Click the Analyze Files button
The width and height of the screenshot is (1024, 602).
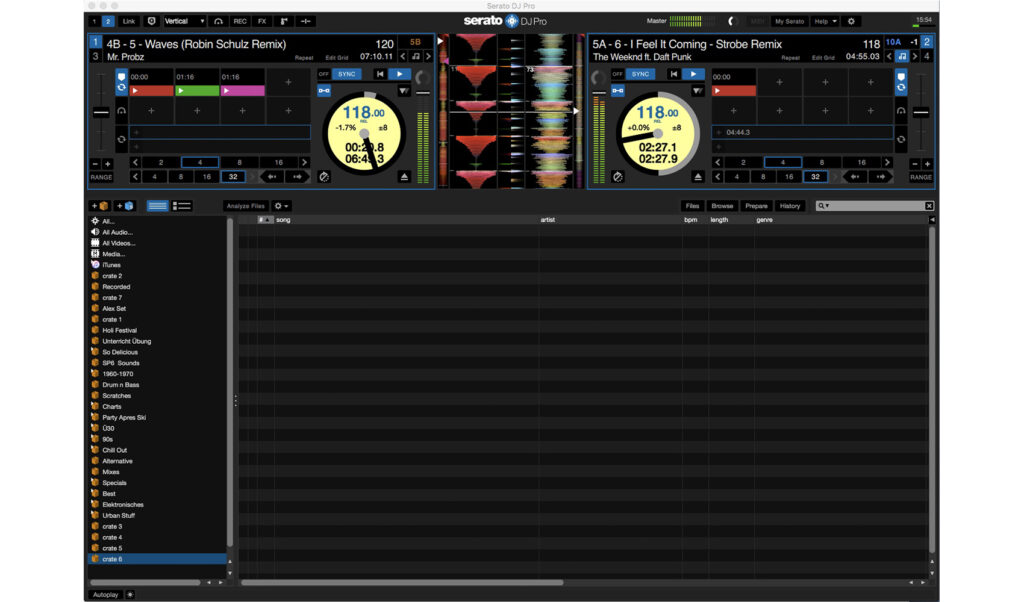246,206
